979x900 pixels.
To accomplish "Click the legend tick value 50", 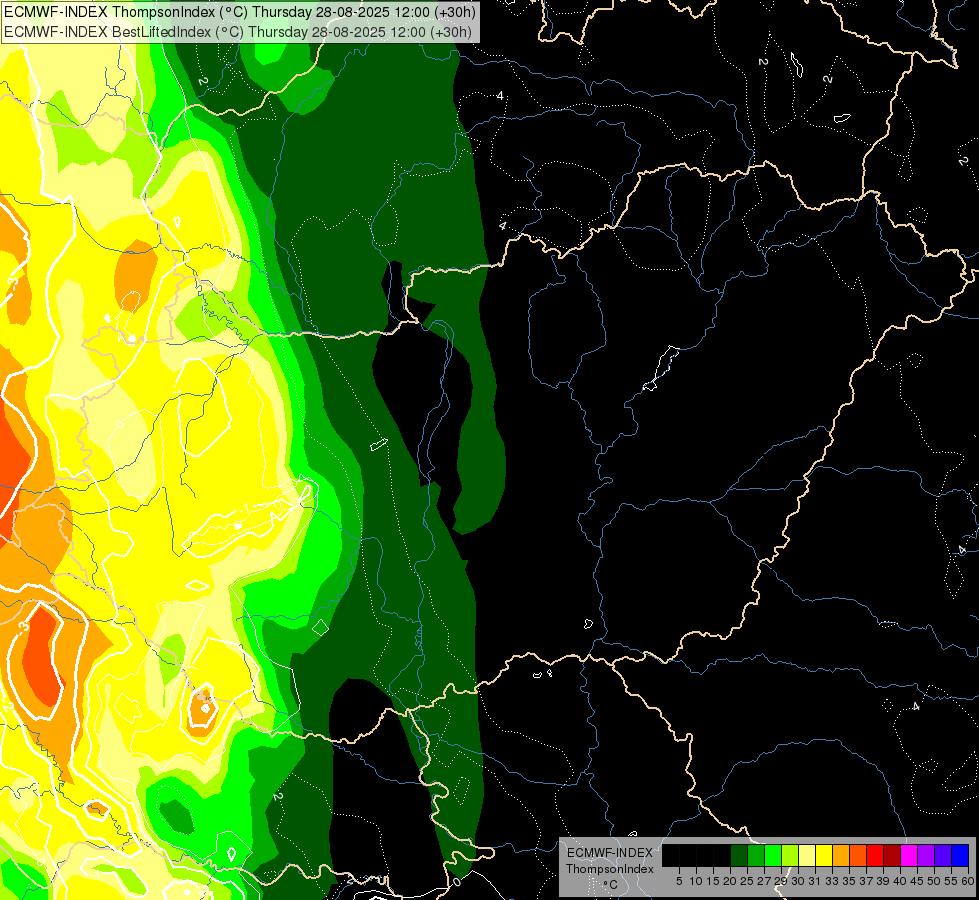I will click(933, 881).
